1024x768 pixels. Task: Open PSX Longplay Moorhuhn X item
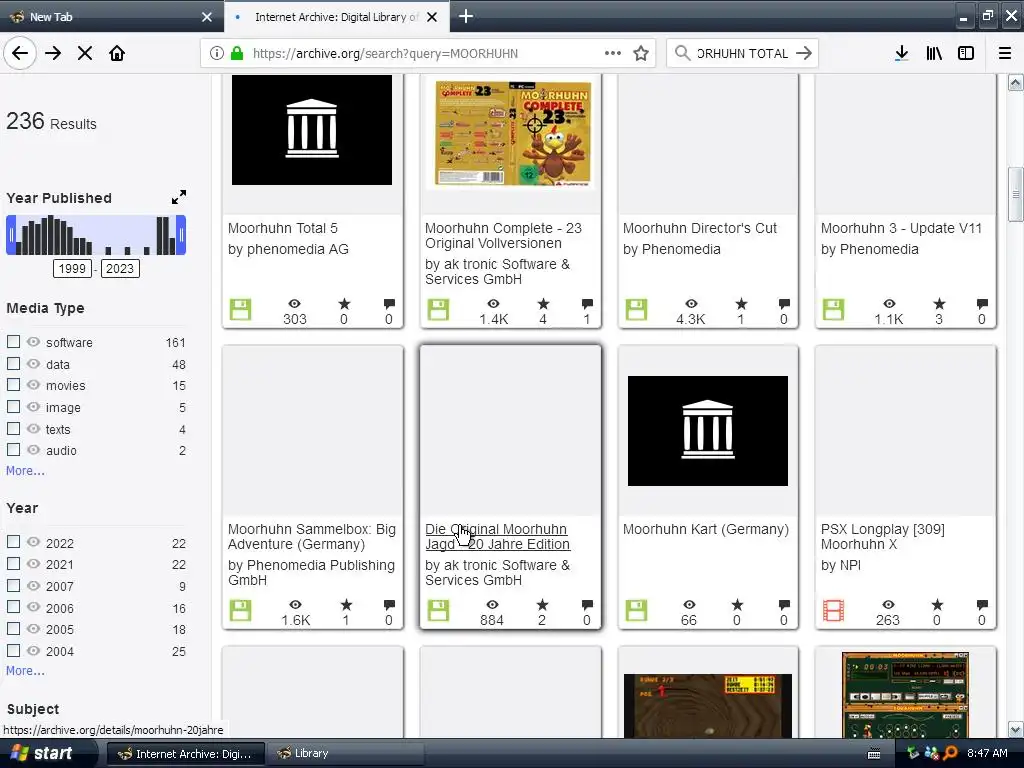[x=882, y=537]
